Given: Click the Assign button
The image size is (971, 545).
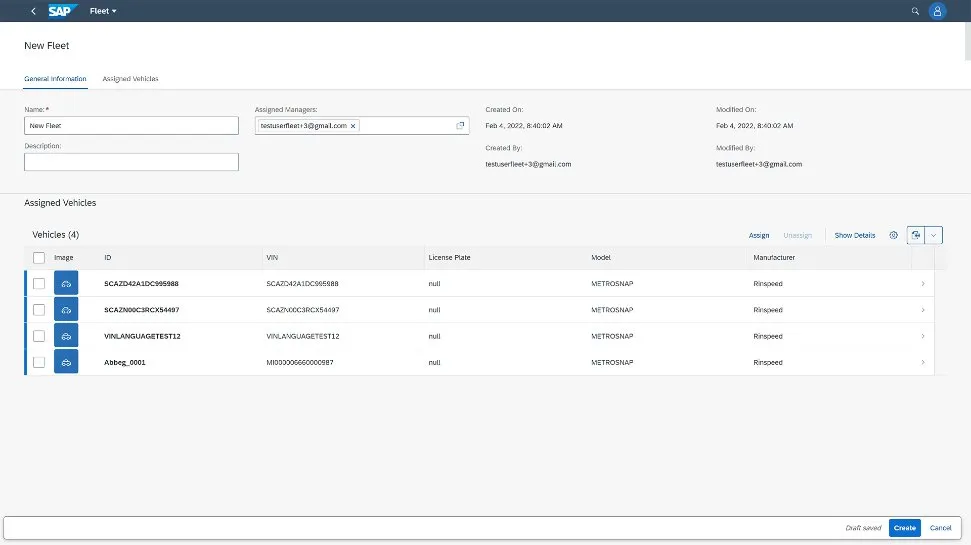Looking at the screenshot, I should [x=759, y=235].
